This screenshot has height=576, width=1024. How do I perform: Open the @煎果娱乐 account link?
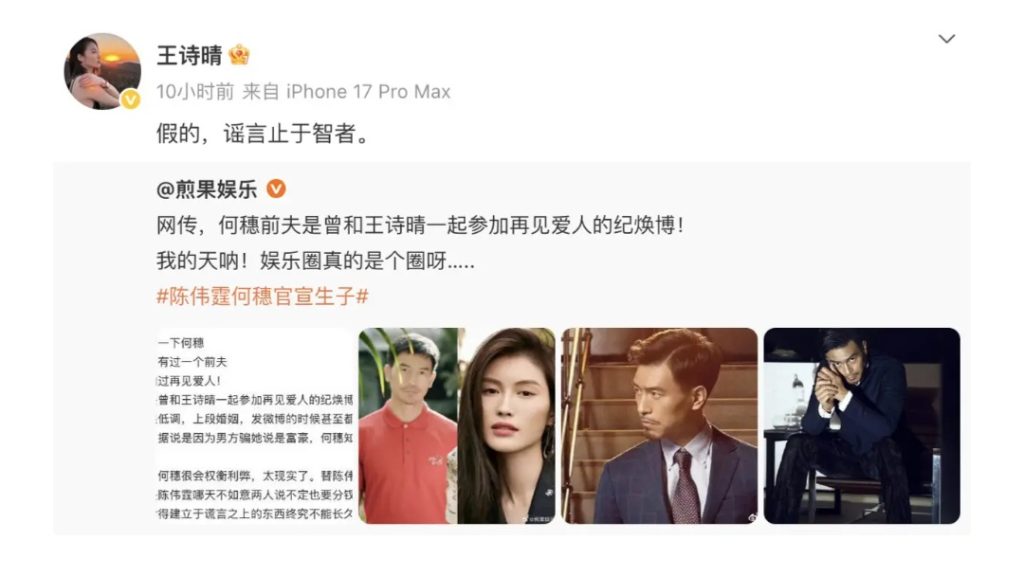coord(207,189)
